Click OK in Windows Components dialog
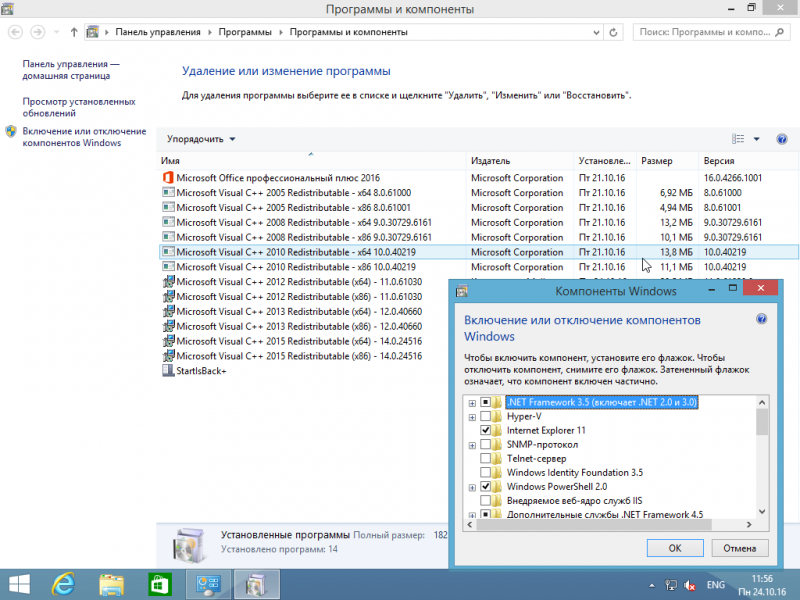 [675, 548]
